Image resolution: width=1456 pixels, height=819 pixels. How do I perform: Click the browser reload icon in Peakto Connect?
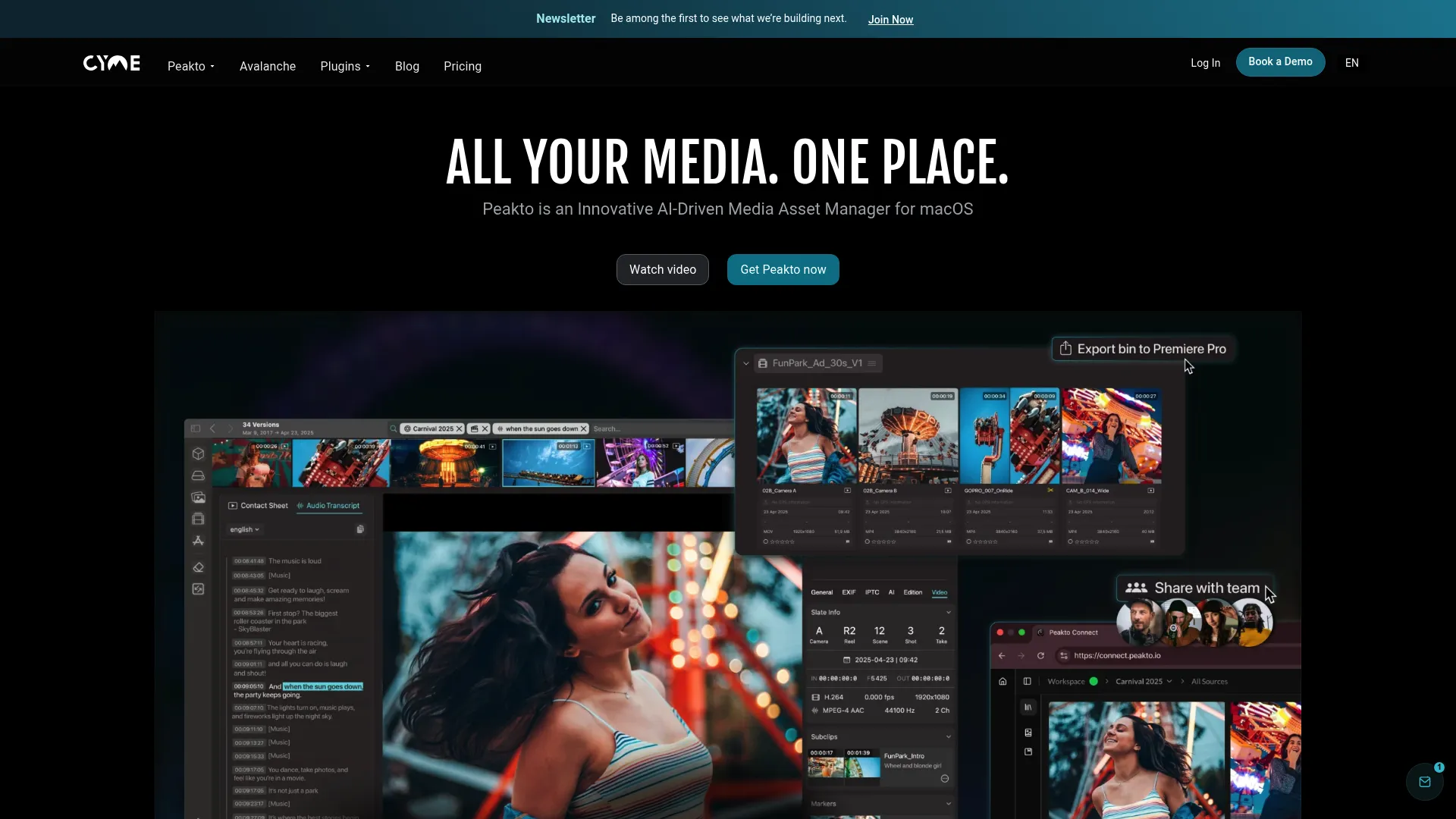(1041, 655)
